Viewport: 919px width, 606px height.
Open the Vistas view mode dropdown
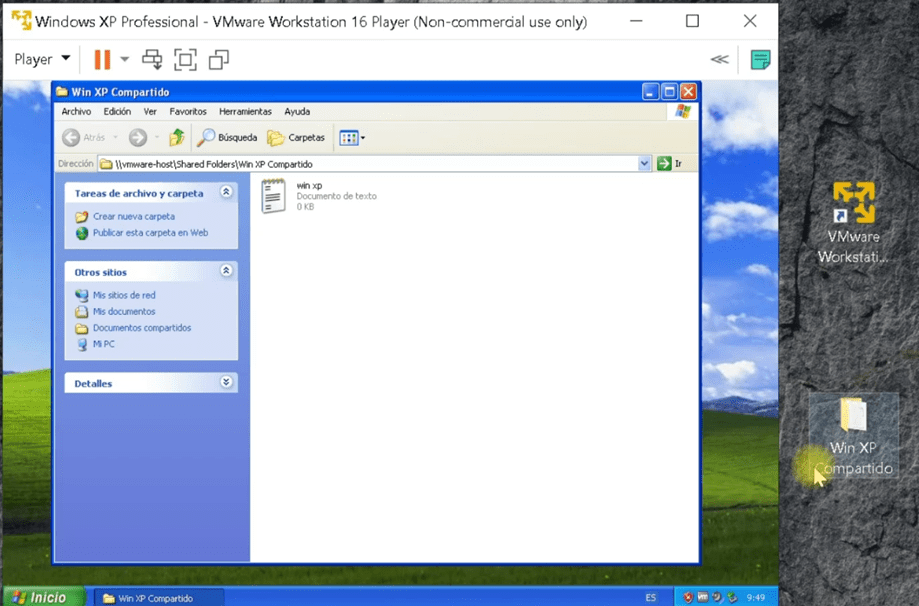(x=352, y=138)
